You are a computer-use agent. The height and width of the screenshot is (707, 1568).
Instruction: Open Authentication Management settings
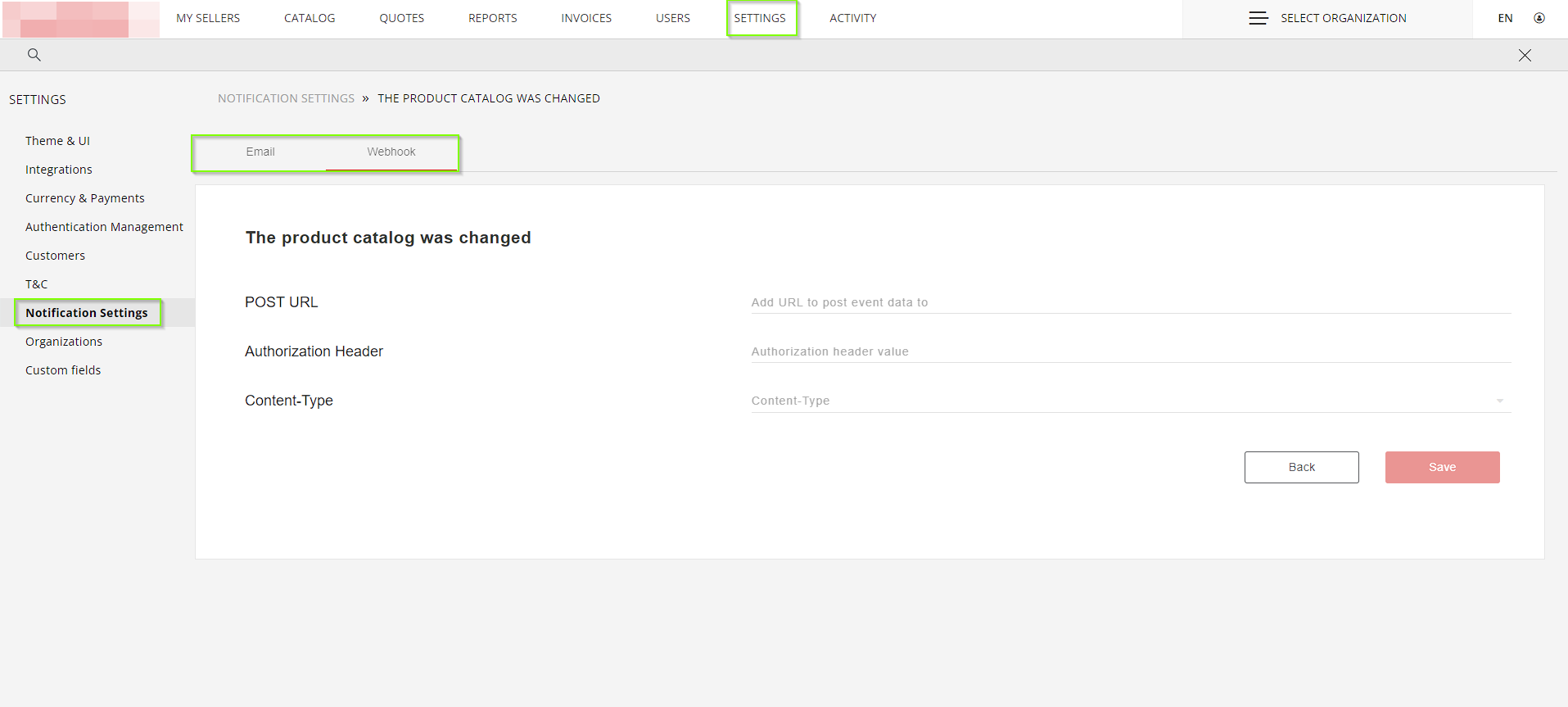click(x=104, y=227)
